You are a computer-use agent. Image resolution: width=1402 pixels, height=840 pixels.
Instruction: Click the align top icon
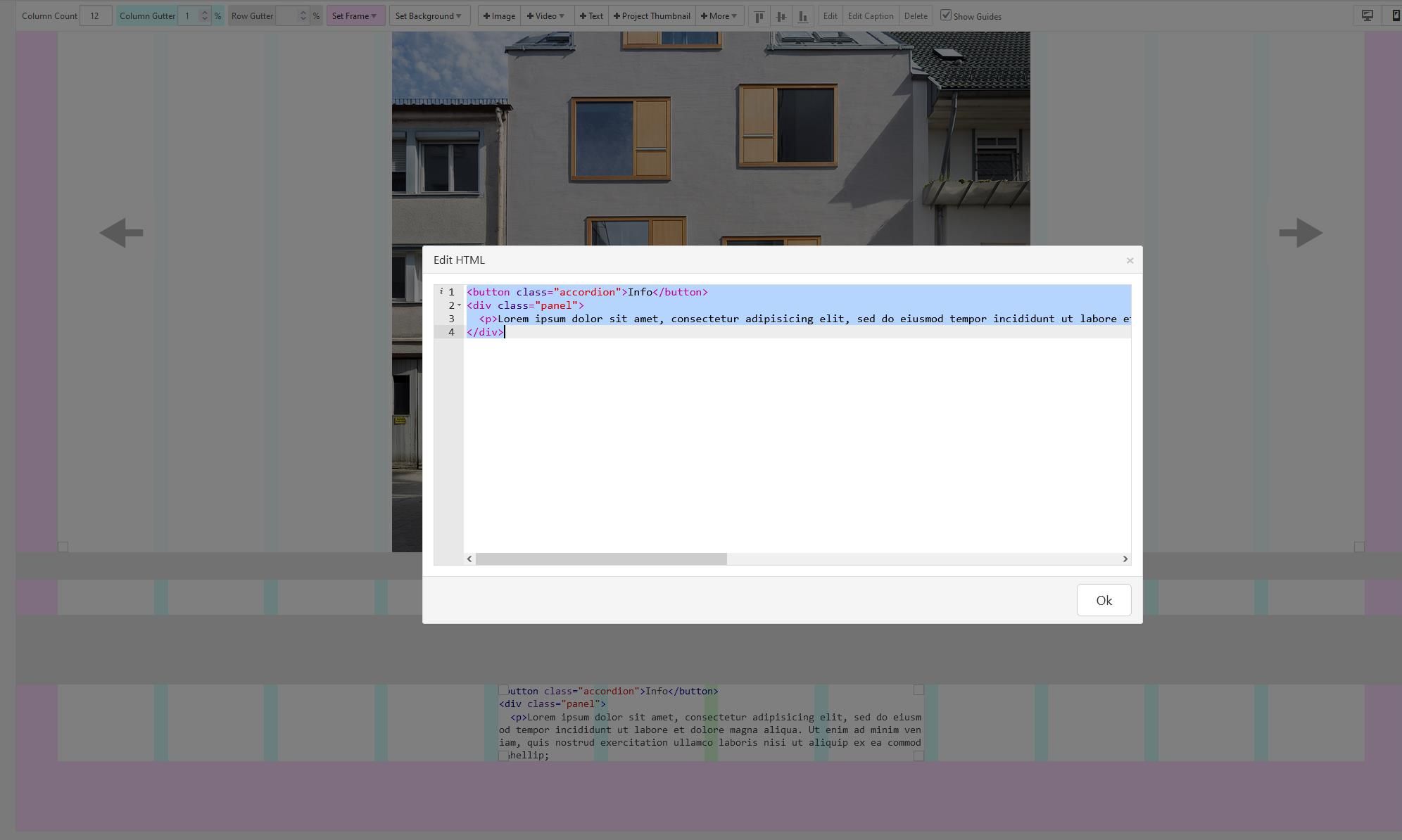[x=759, y=16]
